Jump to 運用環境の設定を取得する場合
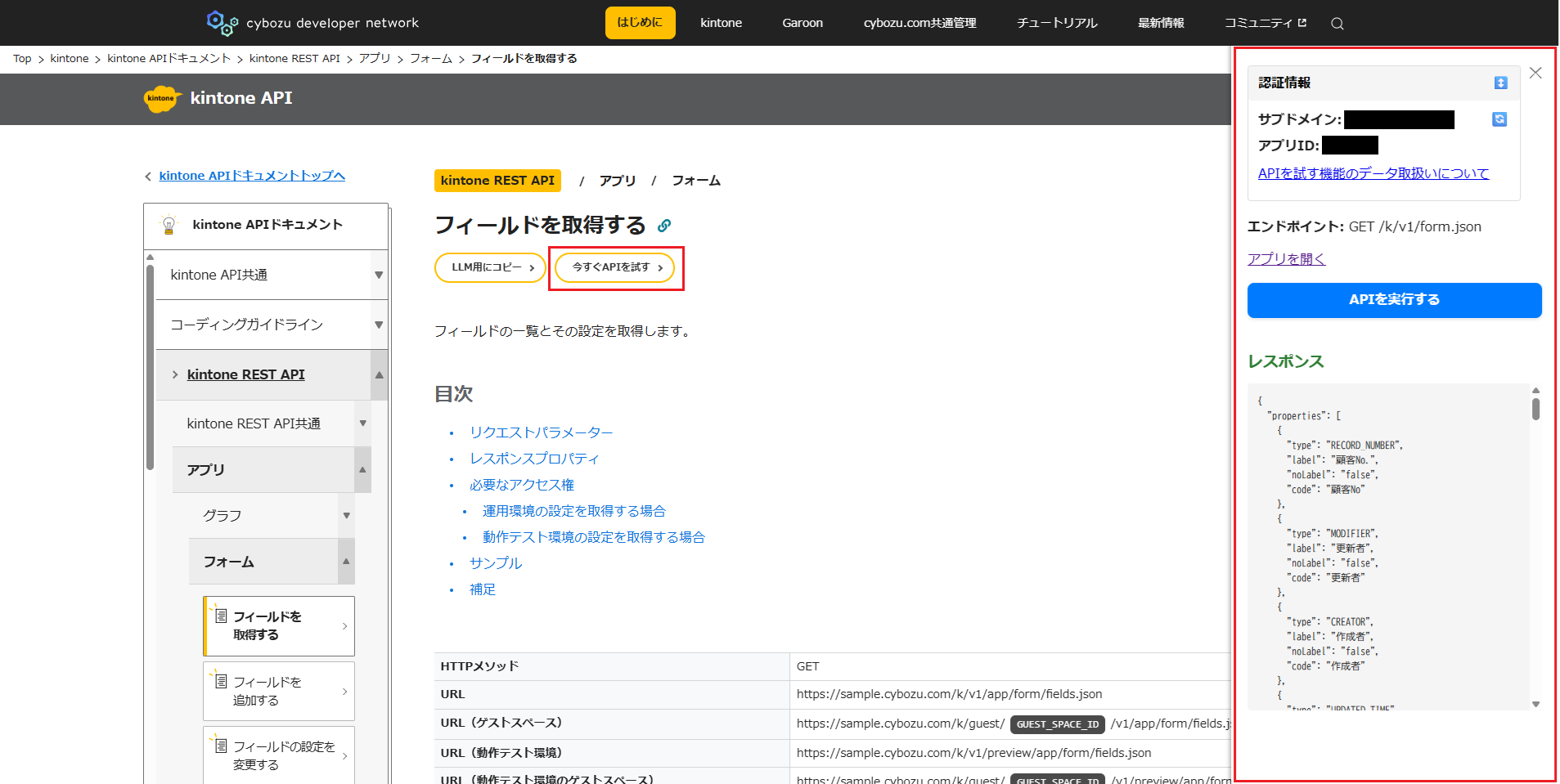The width and height of the screenshot is (1560, 784). (x=574, y=511)
